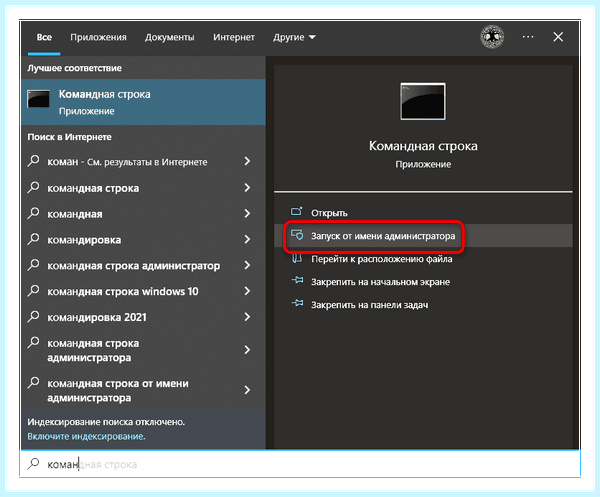Image resolution: width=600 pixels, height=497 pixels.
Task: Open the Приложения tab
Action: point(98,37)
